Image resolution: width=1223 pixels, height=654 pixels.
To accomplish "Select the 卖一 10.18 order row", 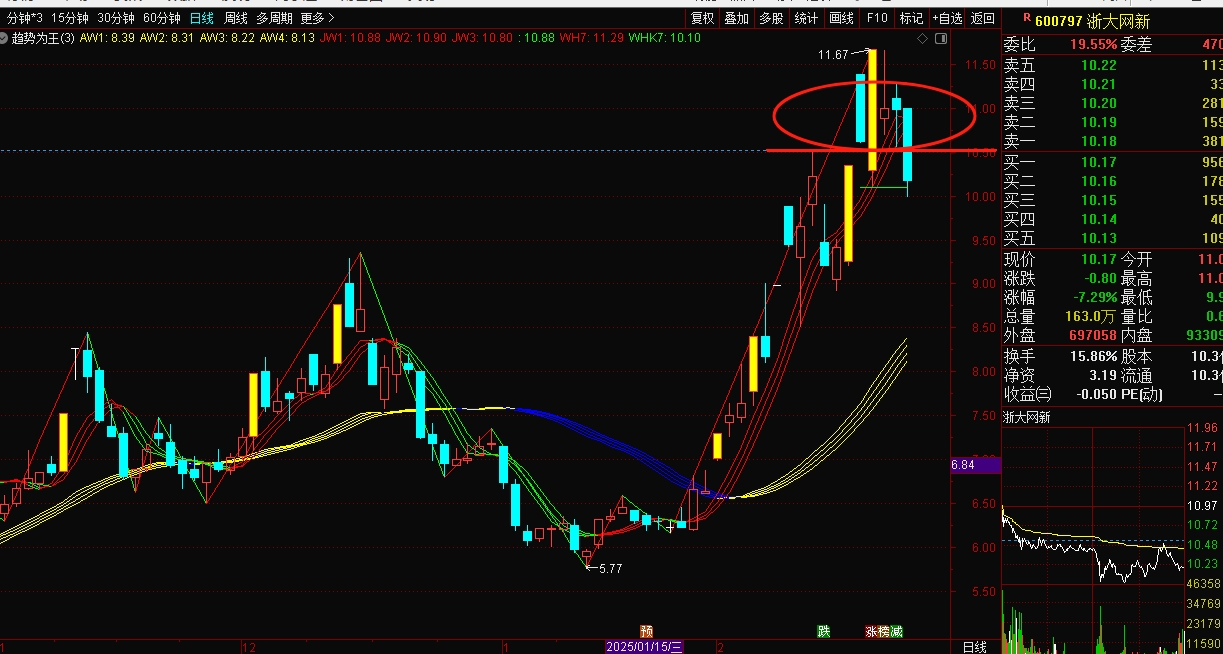I will (x=1112, y=141).
